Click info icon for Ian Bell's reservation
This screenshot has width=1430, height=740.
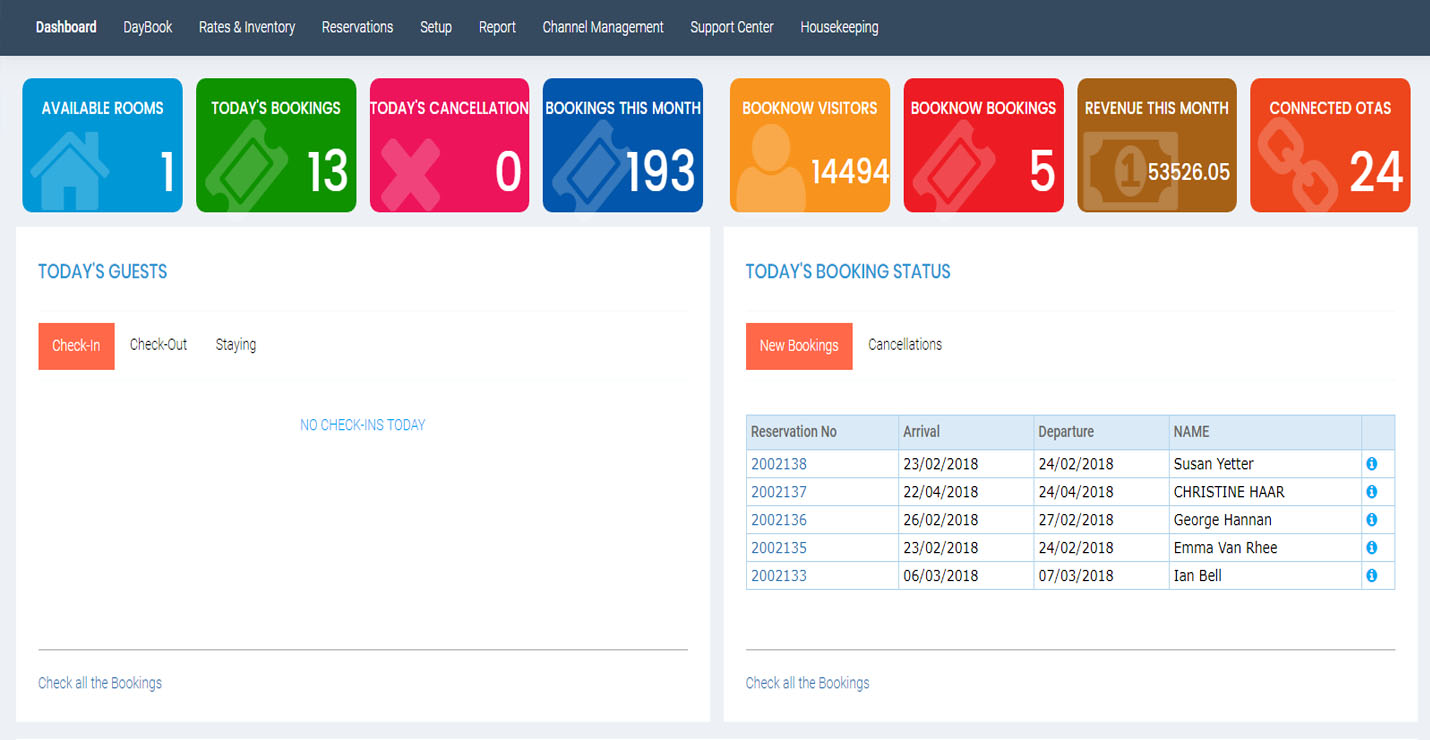tap(1371, 576)
